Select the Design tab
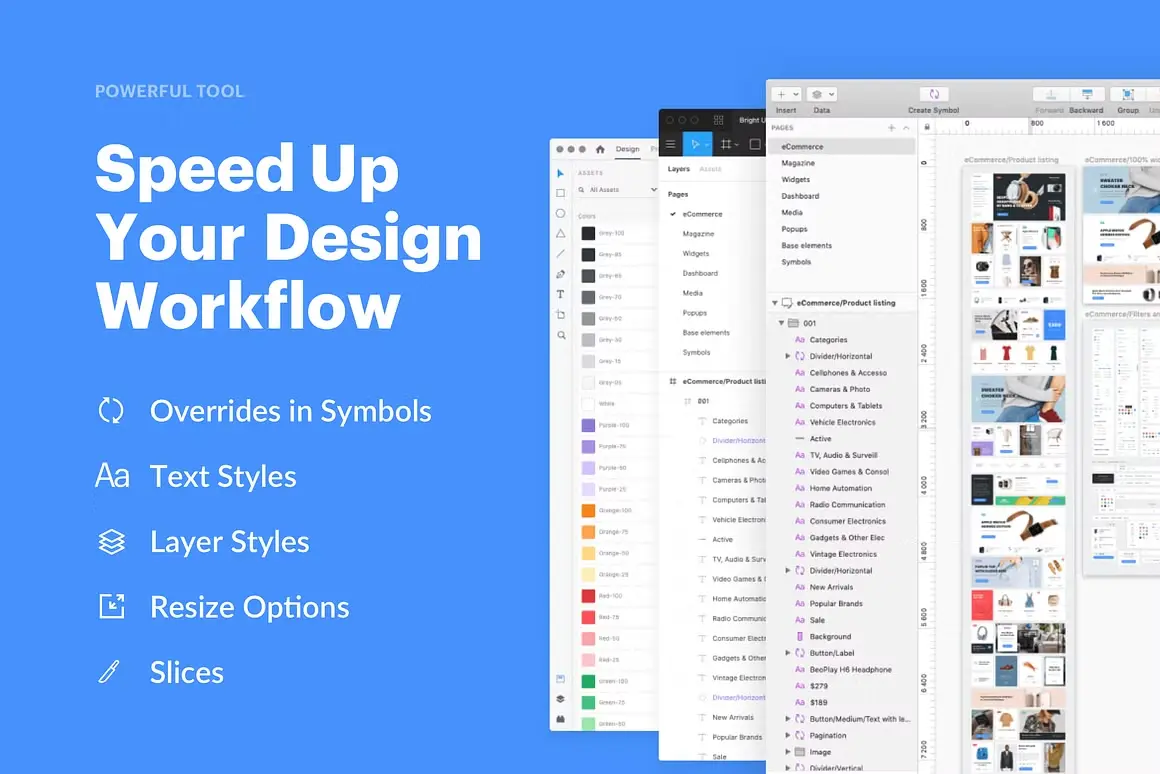Viewport: 1160px width, 774px height. coord(628,148)
